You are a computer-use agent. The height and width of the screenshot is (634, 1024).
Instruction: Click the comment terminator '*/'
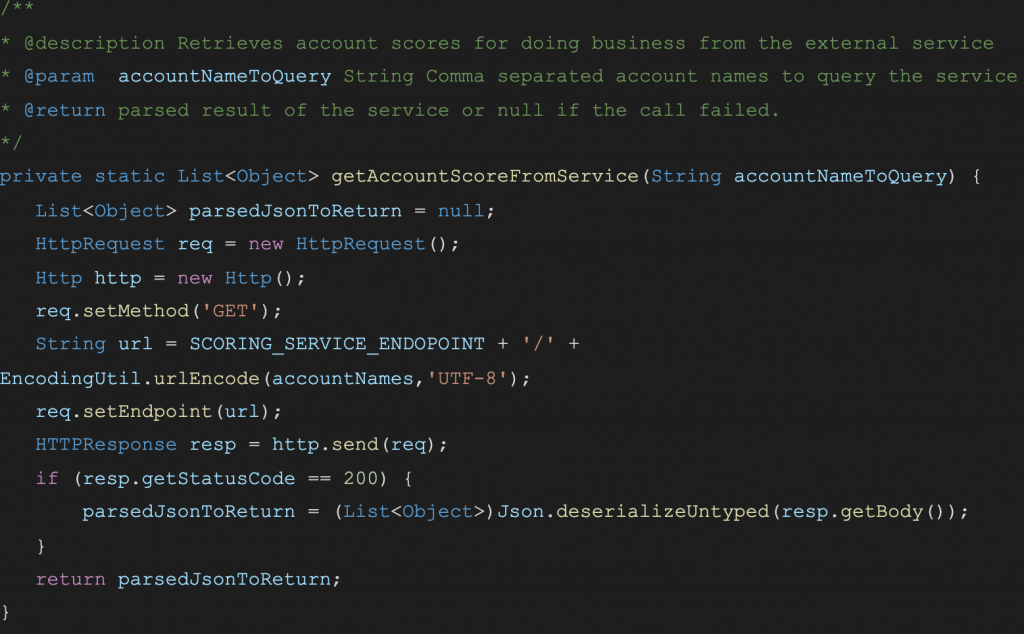pyautogui.click(x=11, y=142)
